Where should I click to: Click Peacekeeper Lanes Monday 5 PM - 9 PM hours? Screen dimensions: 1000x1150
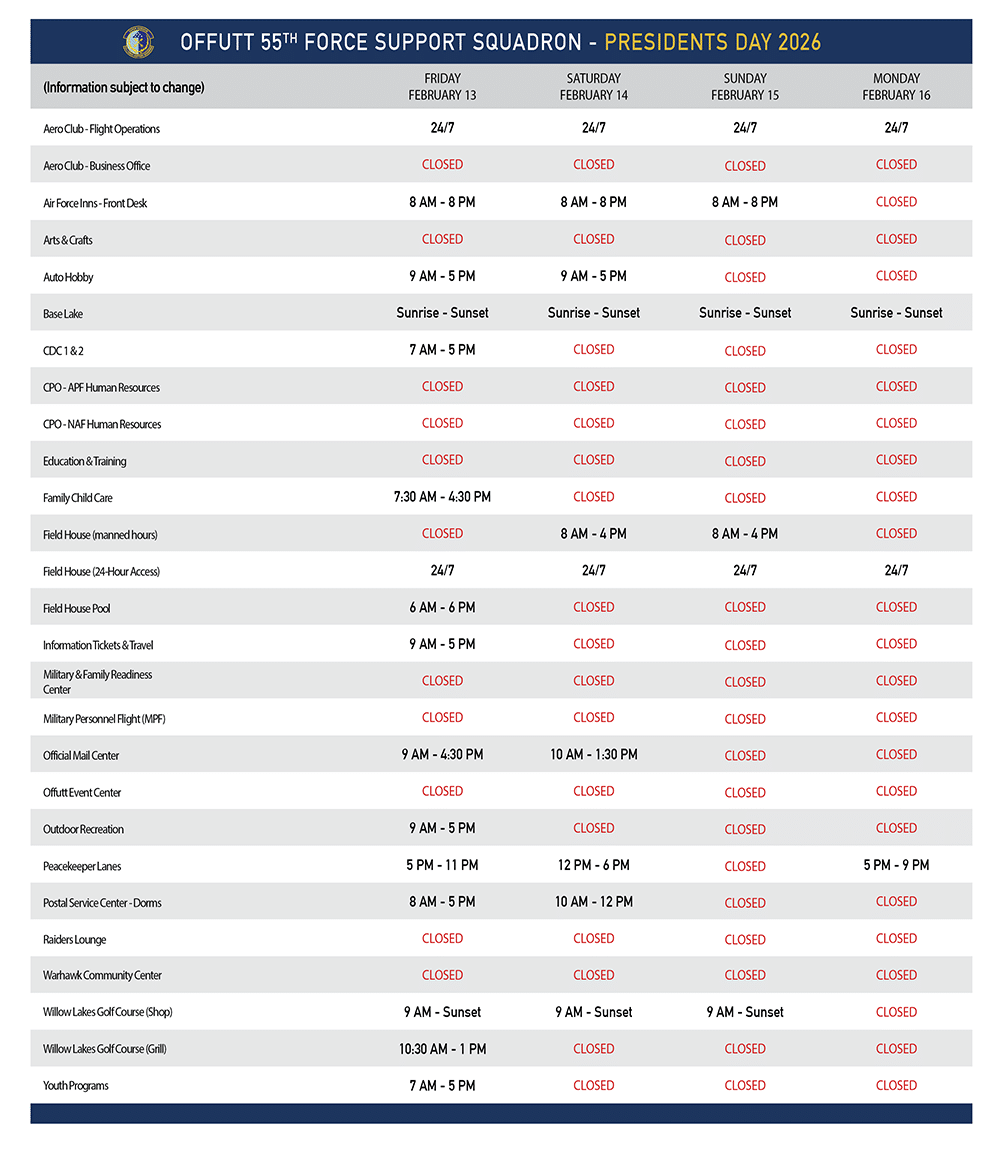point(896,865)
